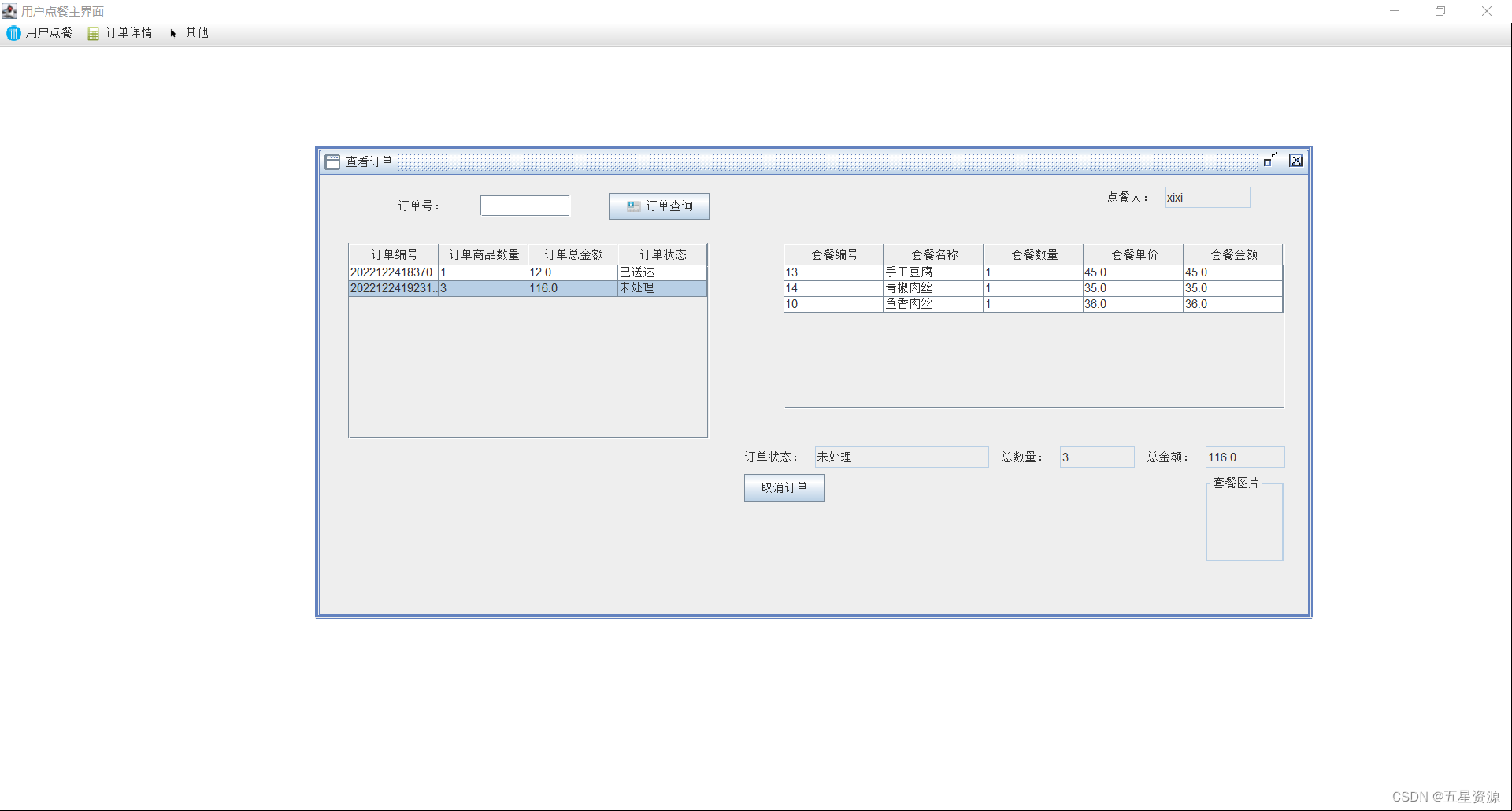Minimize the main application window

tap(1395, 11)
